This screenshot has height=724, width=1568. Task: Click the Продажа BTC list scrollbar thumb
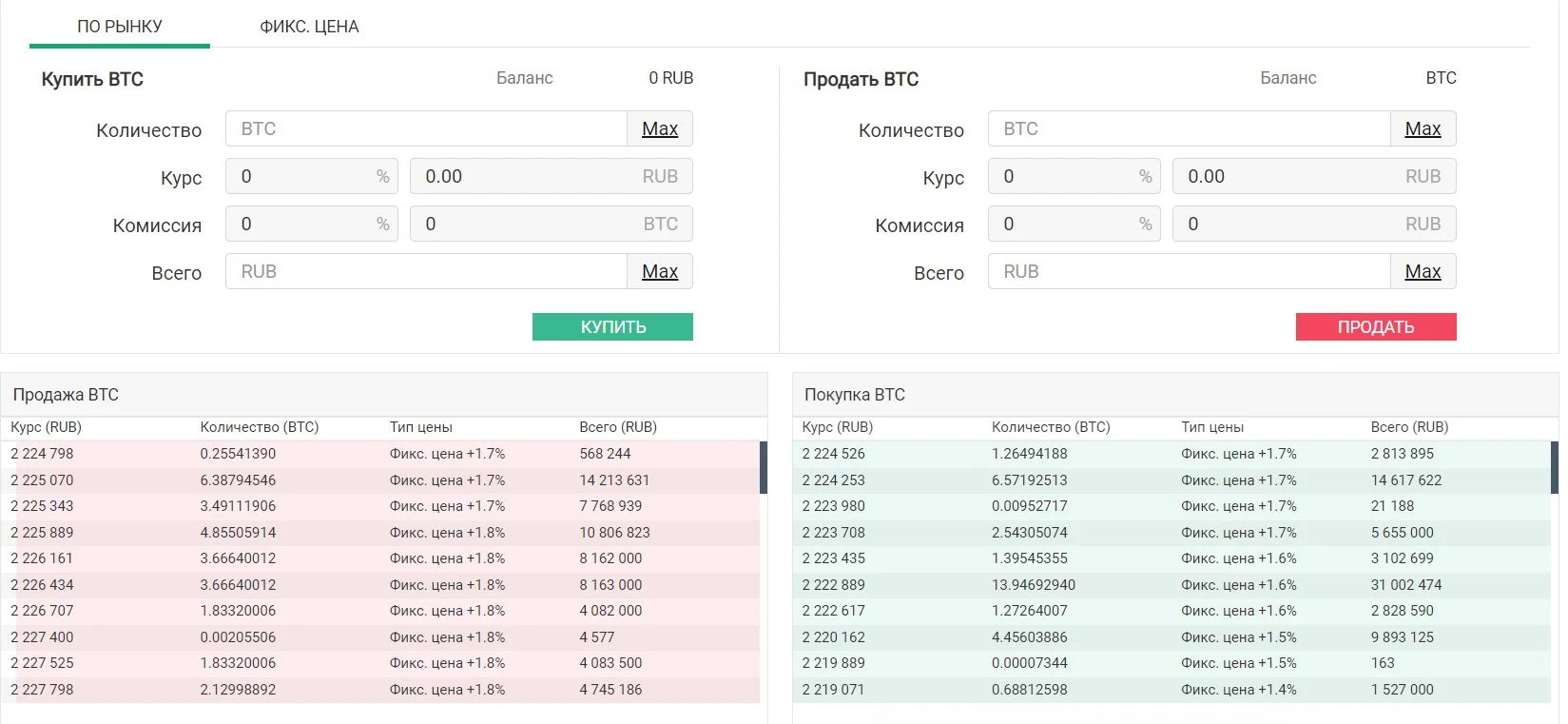click(764, 467)
